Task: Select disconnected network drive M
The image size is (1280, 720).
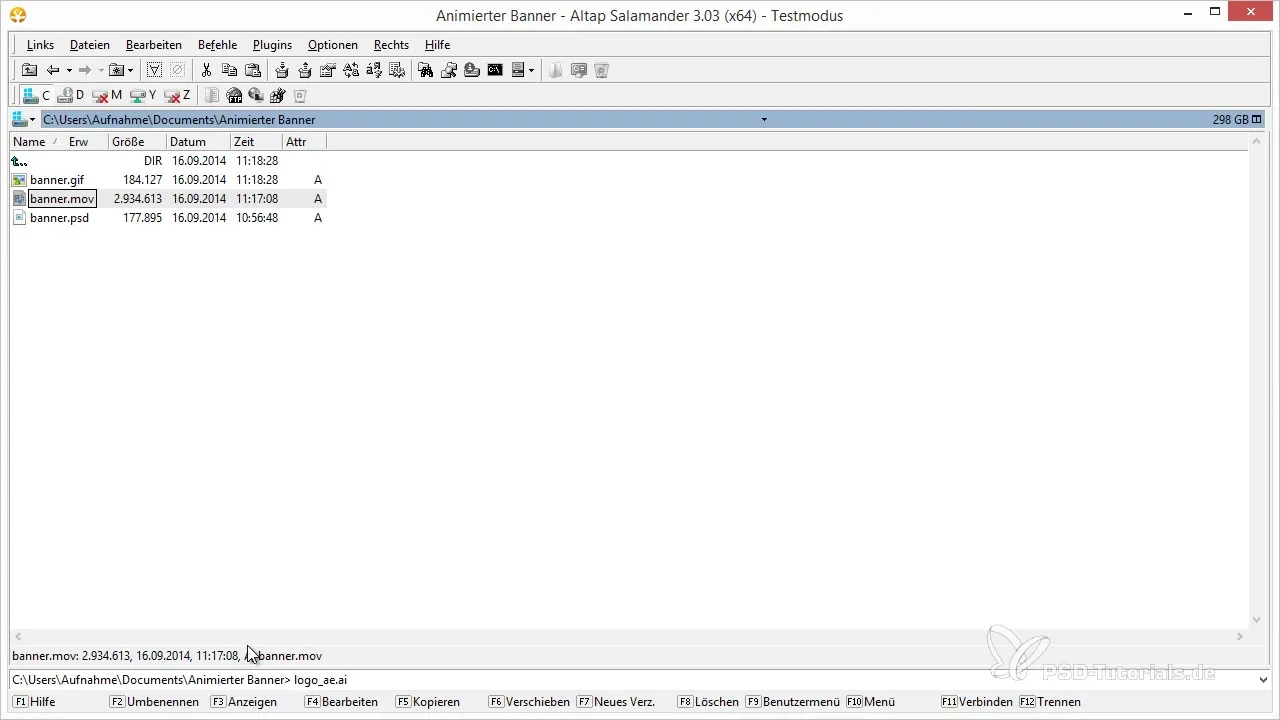Action: 107,95
